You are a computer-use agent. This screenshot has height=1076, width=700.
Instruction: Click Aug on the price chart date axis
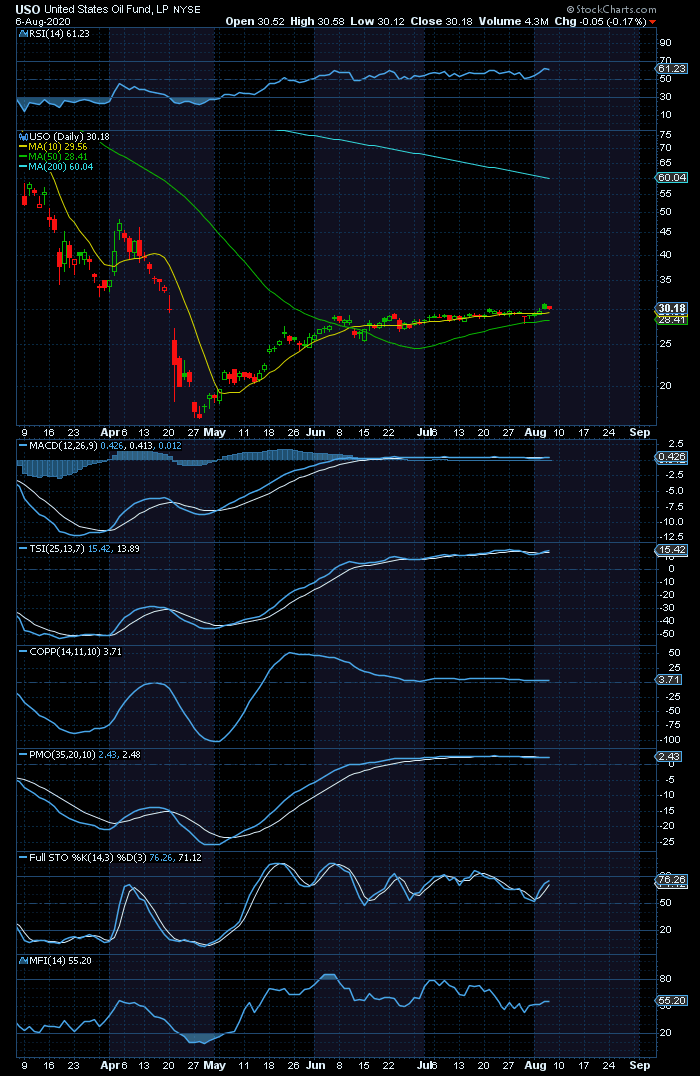tap(535, 432)
